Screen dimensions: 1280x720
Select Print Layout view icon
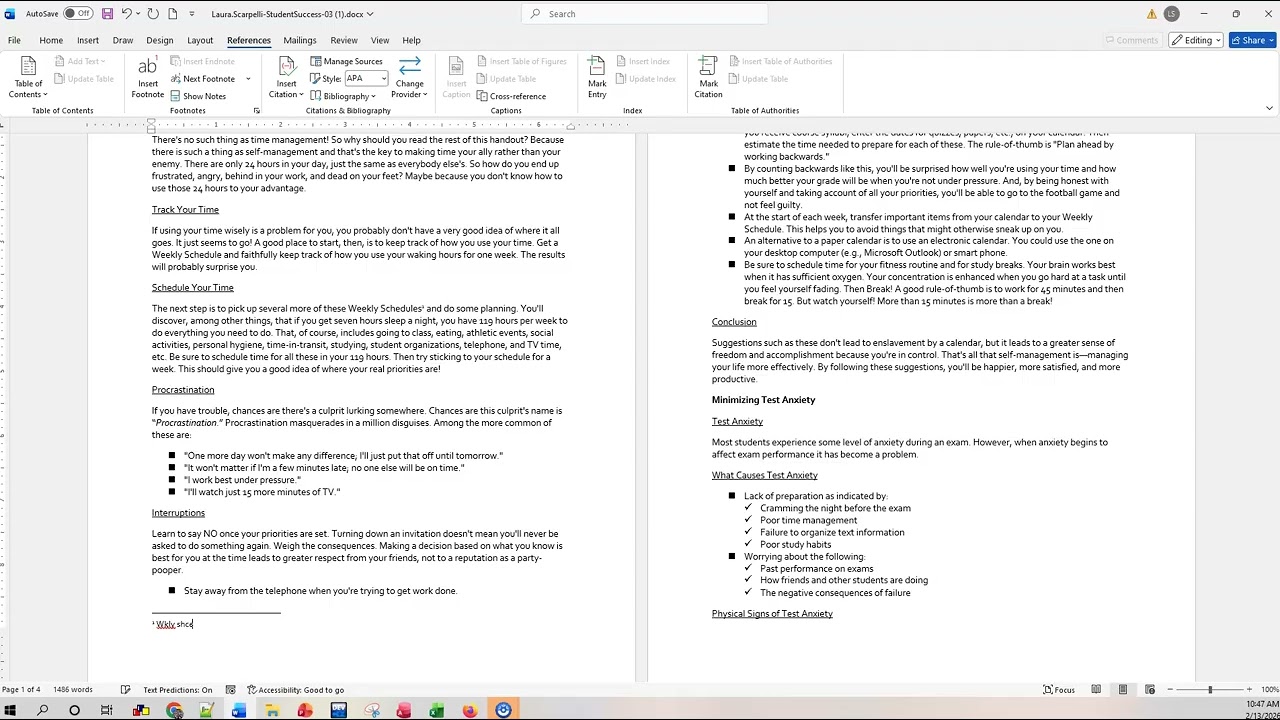point(1123,690)
